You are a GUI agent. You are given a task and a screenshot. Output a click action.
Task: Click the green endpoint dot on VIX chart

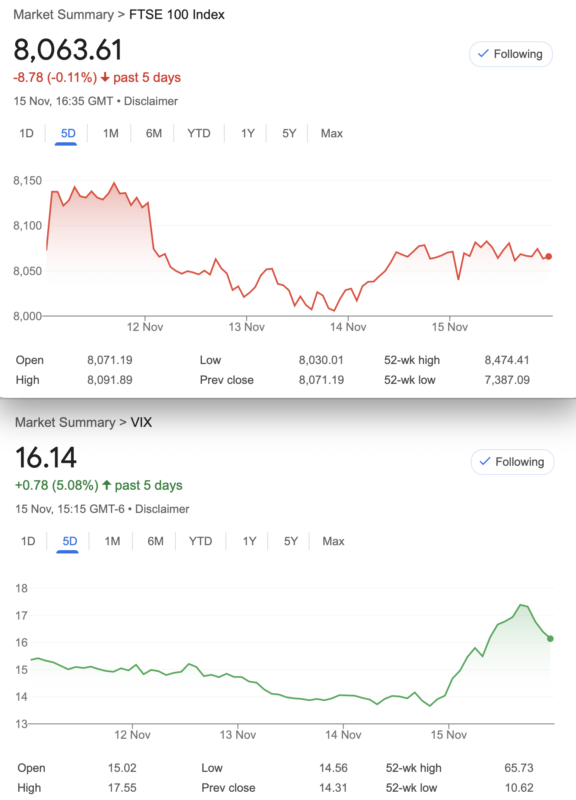click(x=550, y=638)
